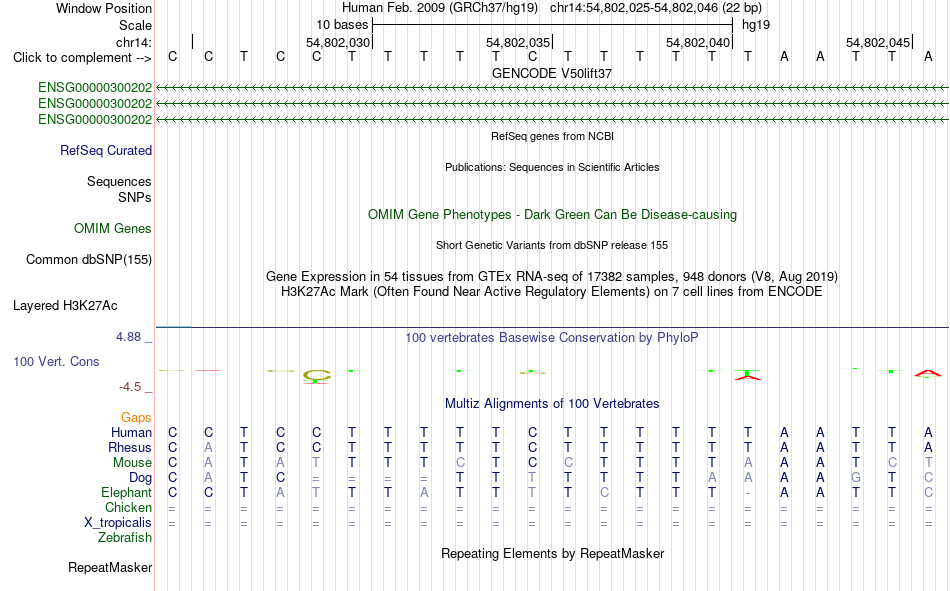Click the RepeatMasker track label

[x=110, y=568]
